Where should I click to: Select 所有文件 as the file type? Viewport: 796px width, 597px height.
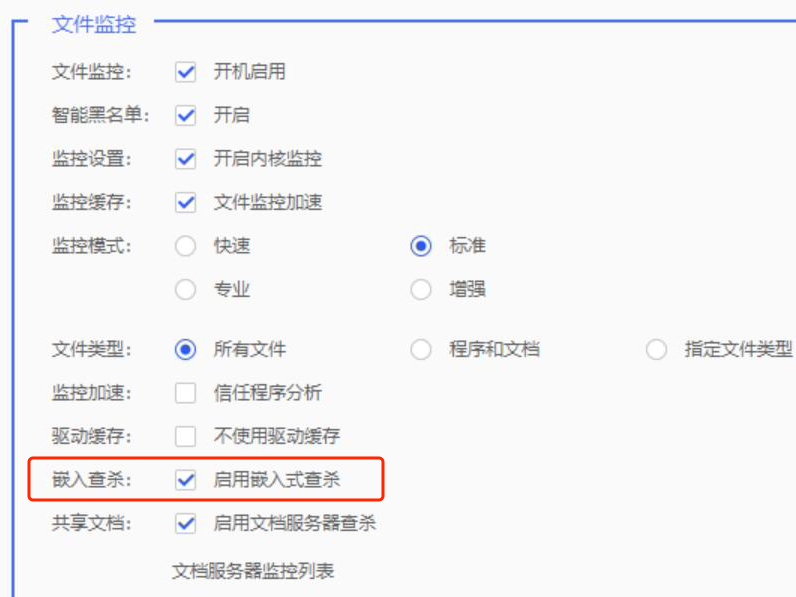coord(185,350)
